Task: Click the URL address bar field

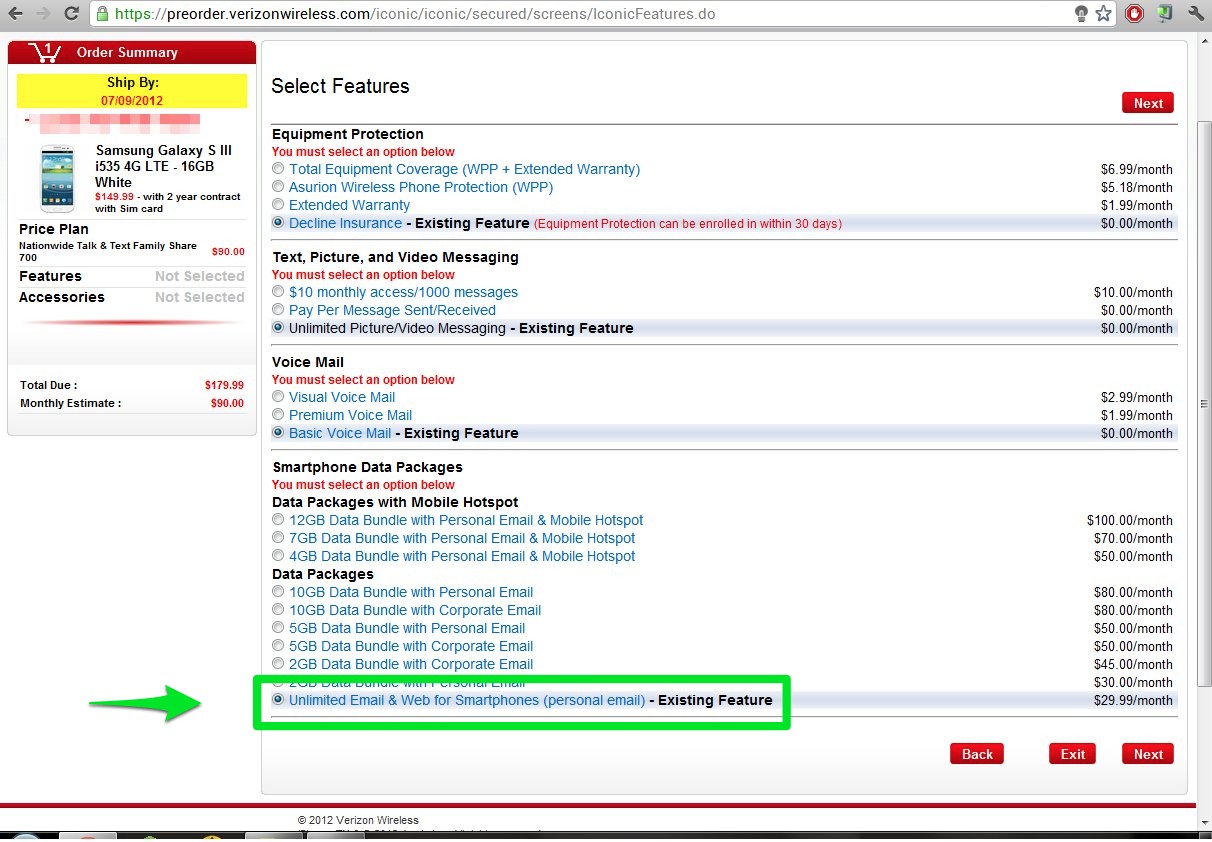Action: click(580, 14)
